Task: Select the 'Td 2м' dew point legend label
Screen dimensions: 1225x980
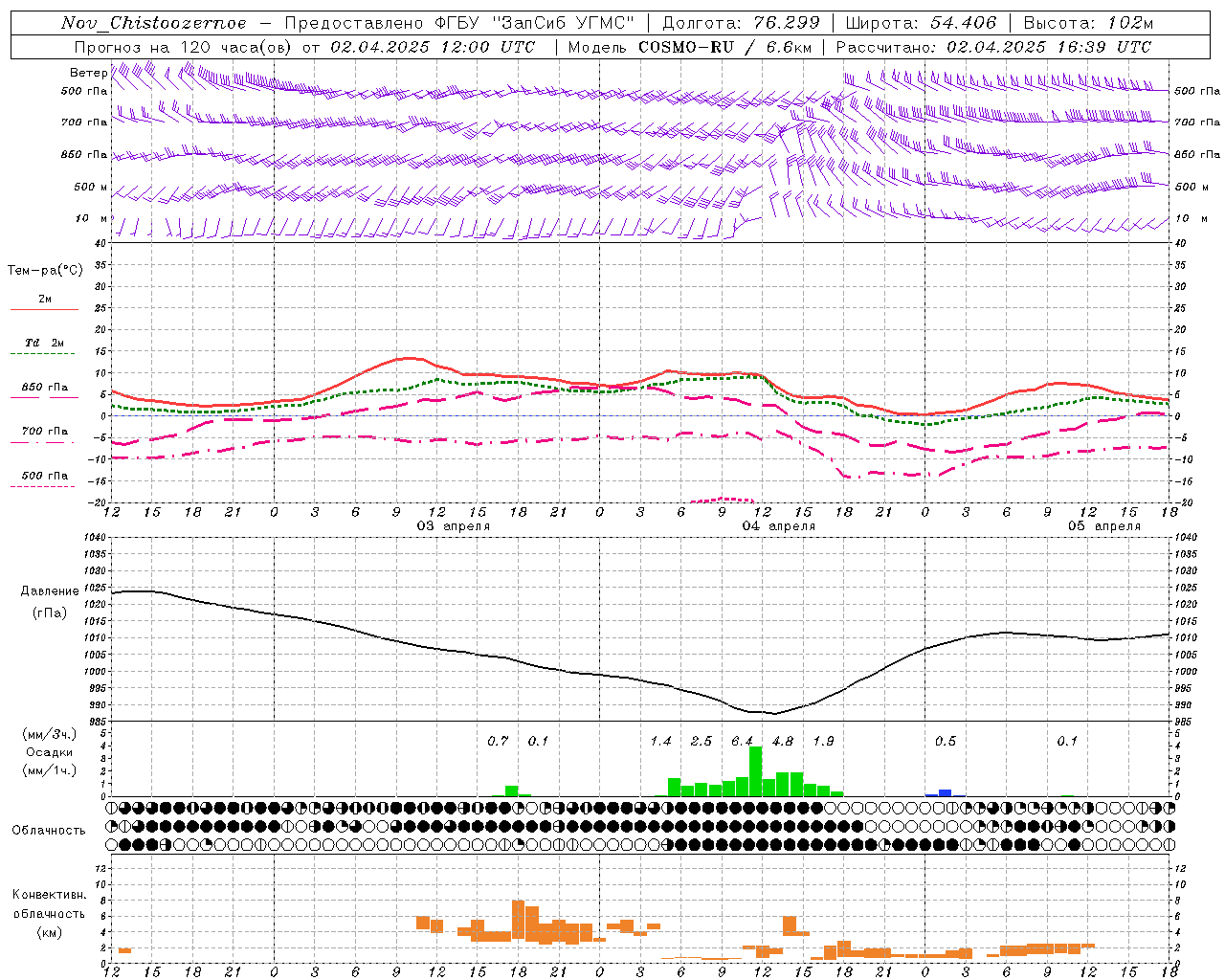Action: [x=44, y=343]
